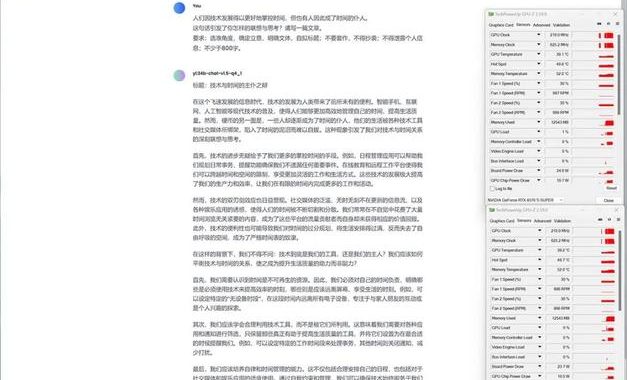Open GPU Clock sensor dropdown in upper GPU-Z

point(539,35)
